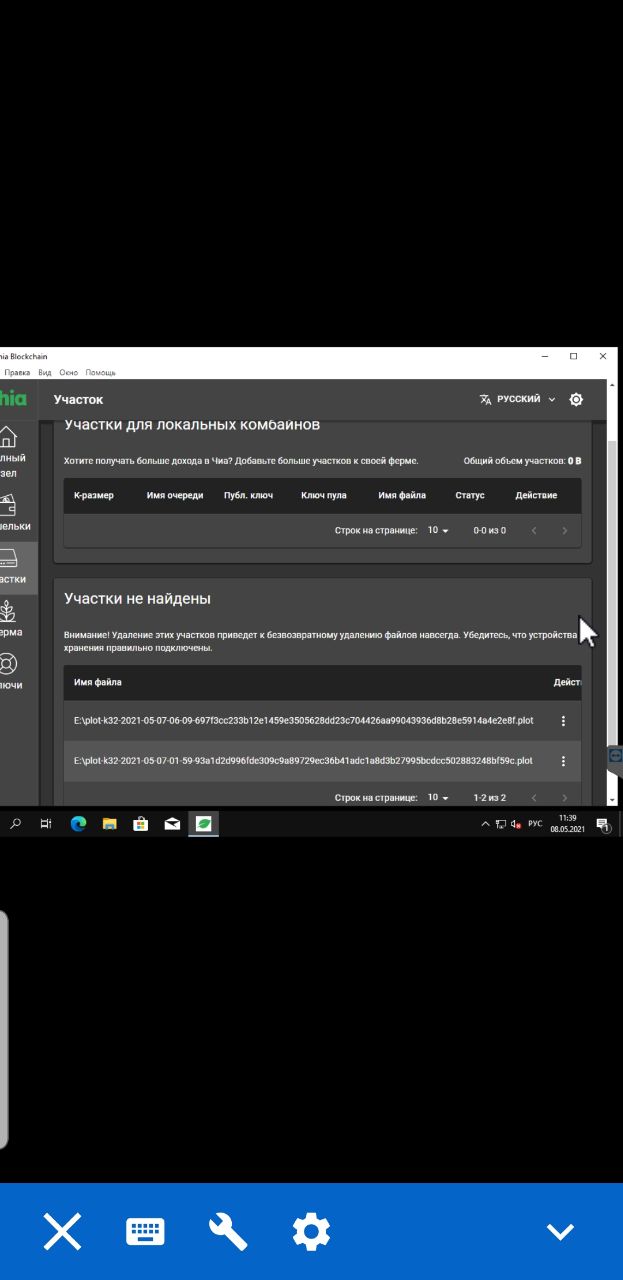This screenshot has width=623, height=1280.
Task: Open actions menu for plot ending 2e8f.plot
Action: tap(563, 721)
